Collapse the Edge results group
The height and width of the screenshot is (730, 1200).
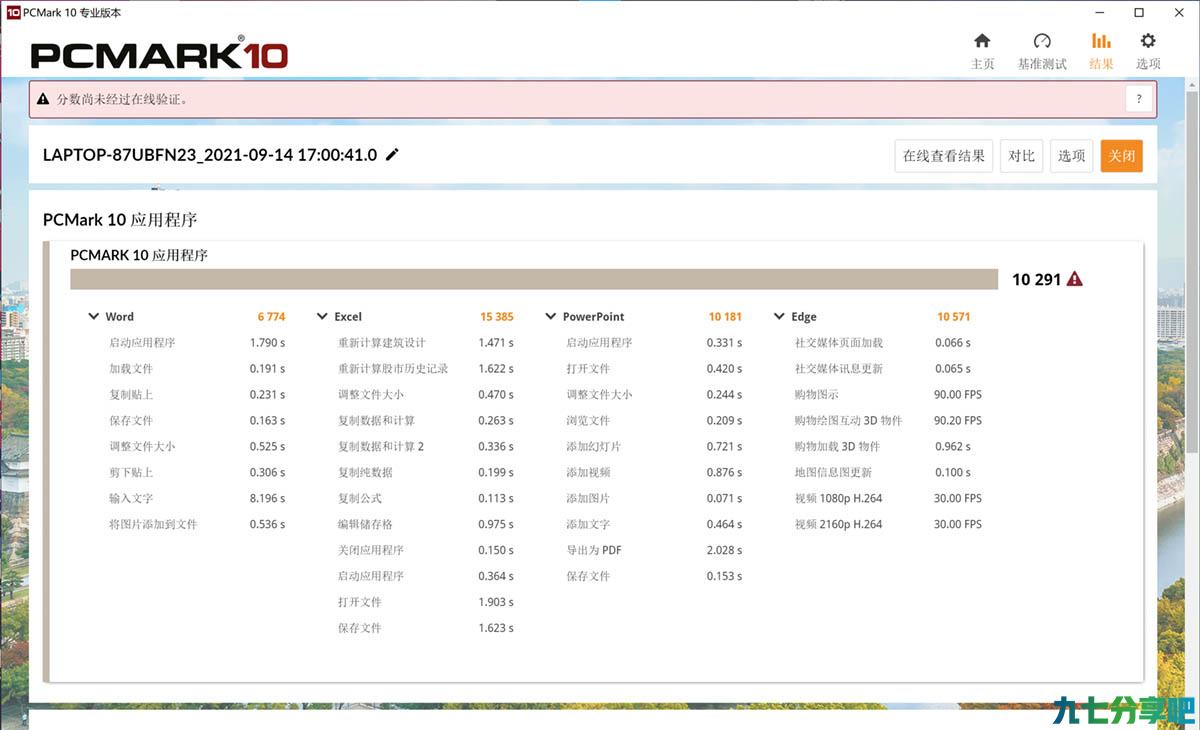[780, 317]
